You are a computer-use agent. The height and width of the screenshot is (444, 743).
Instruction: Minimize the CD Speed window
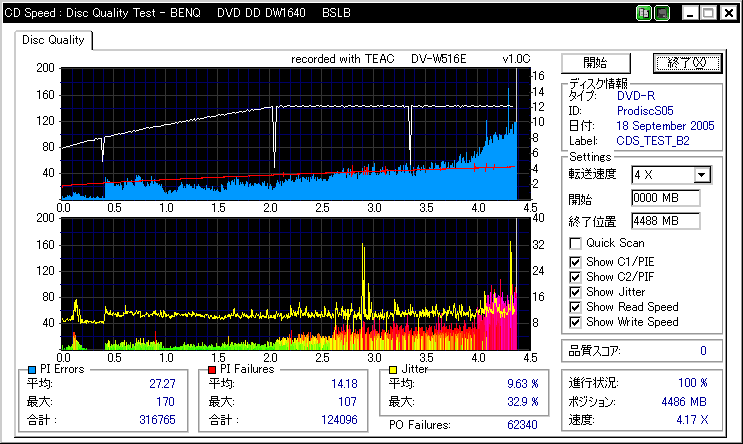(x=690, y=13)
